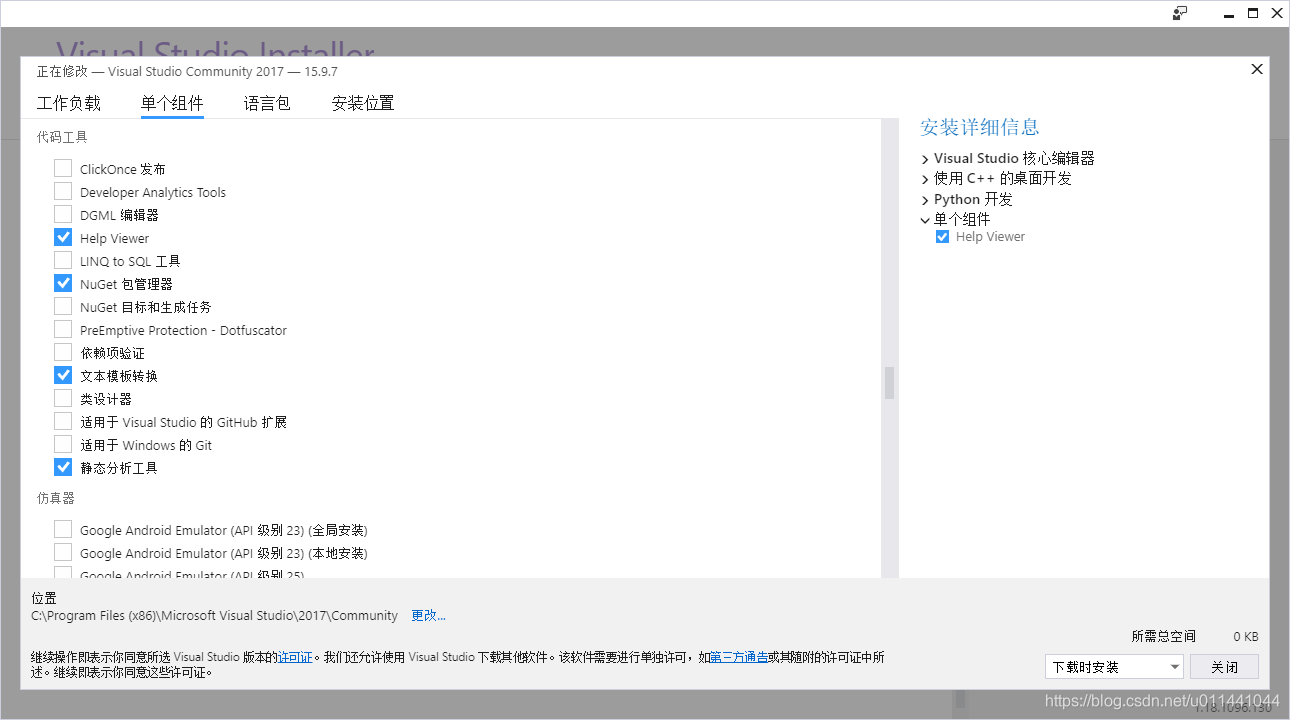1290x720 pixels.
Task: Enable the ClickOnce 发布 checkbox
Action: click(x=63, y=168)
